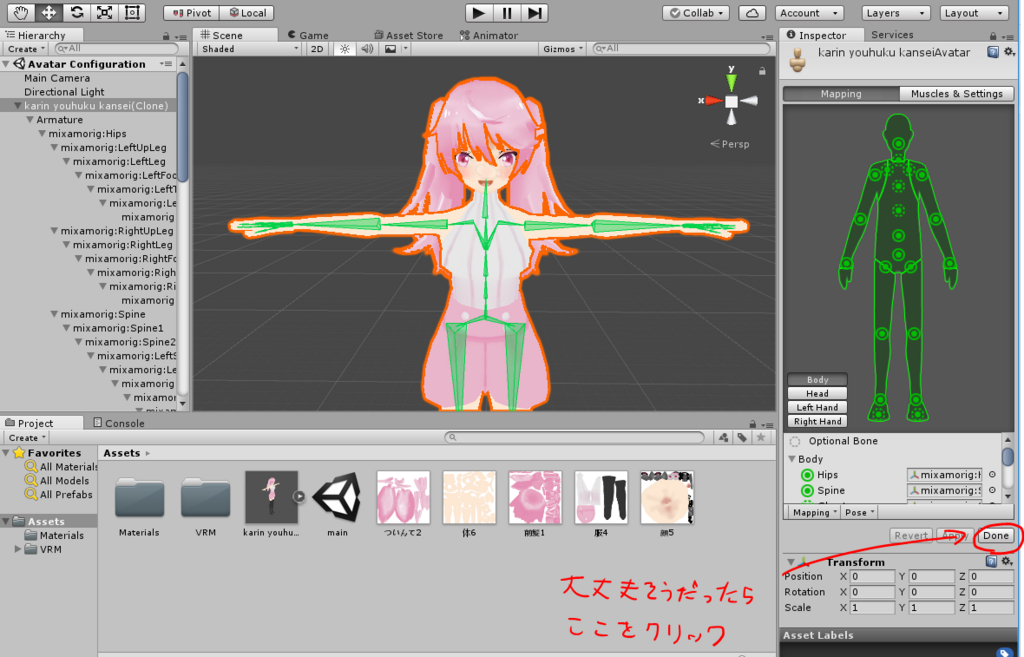Screen dimensions: 1024x657
Task: Save search star icon in Project
Action: [761, 438]
